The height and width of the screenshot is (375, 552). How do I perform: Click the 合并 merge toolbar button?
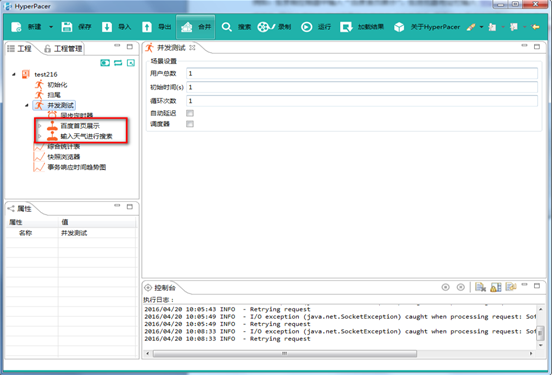pos(196,27)
